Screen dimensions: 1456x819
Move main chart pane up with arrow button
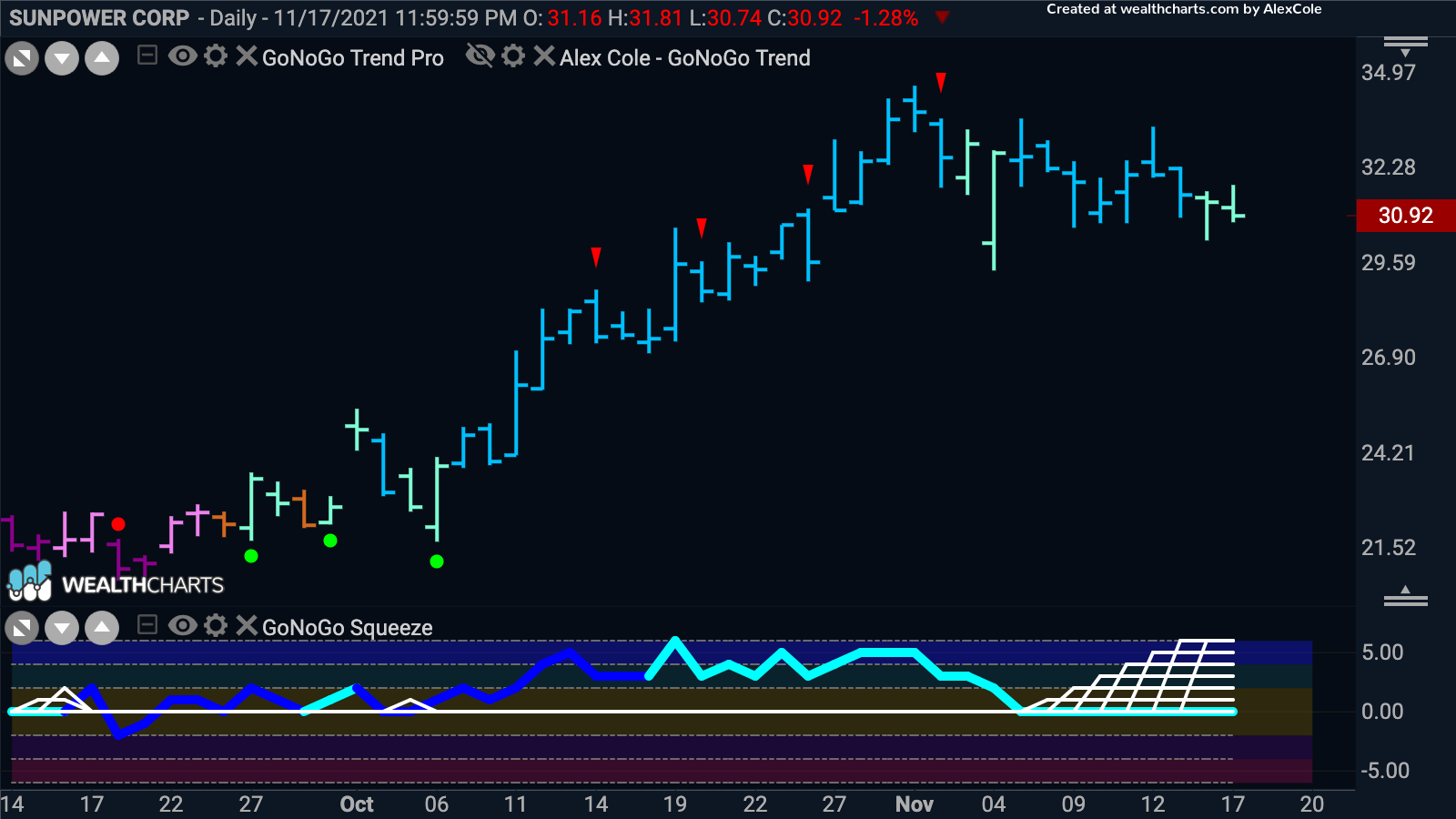coord(102,59)
